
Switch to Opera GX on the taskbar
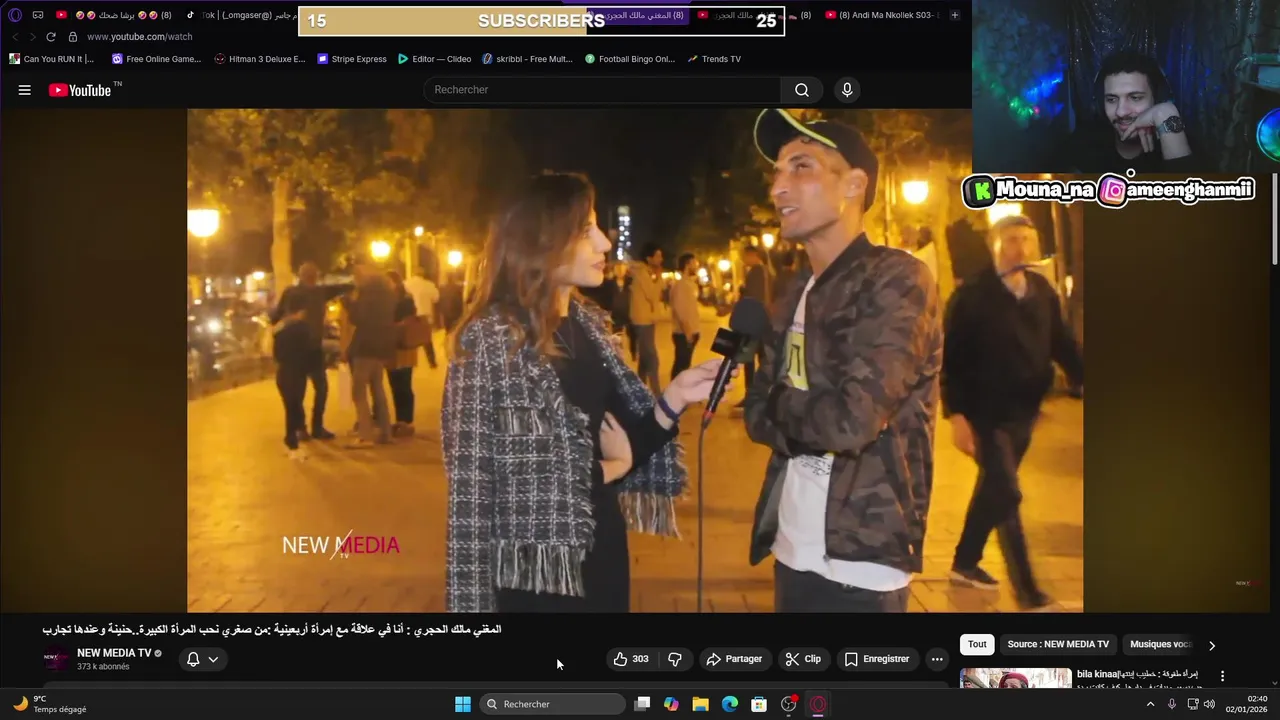(818, 704)
